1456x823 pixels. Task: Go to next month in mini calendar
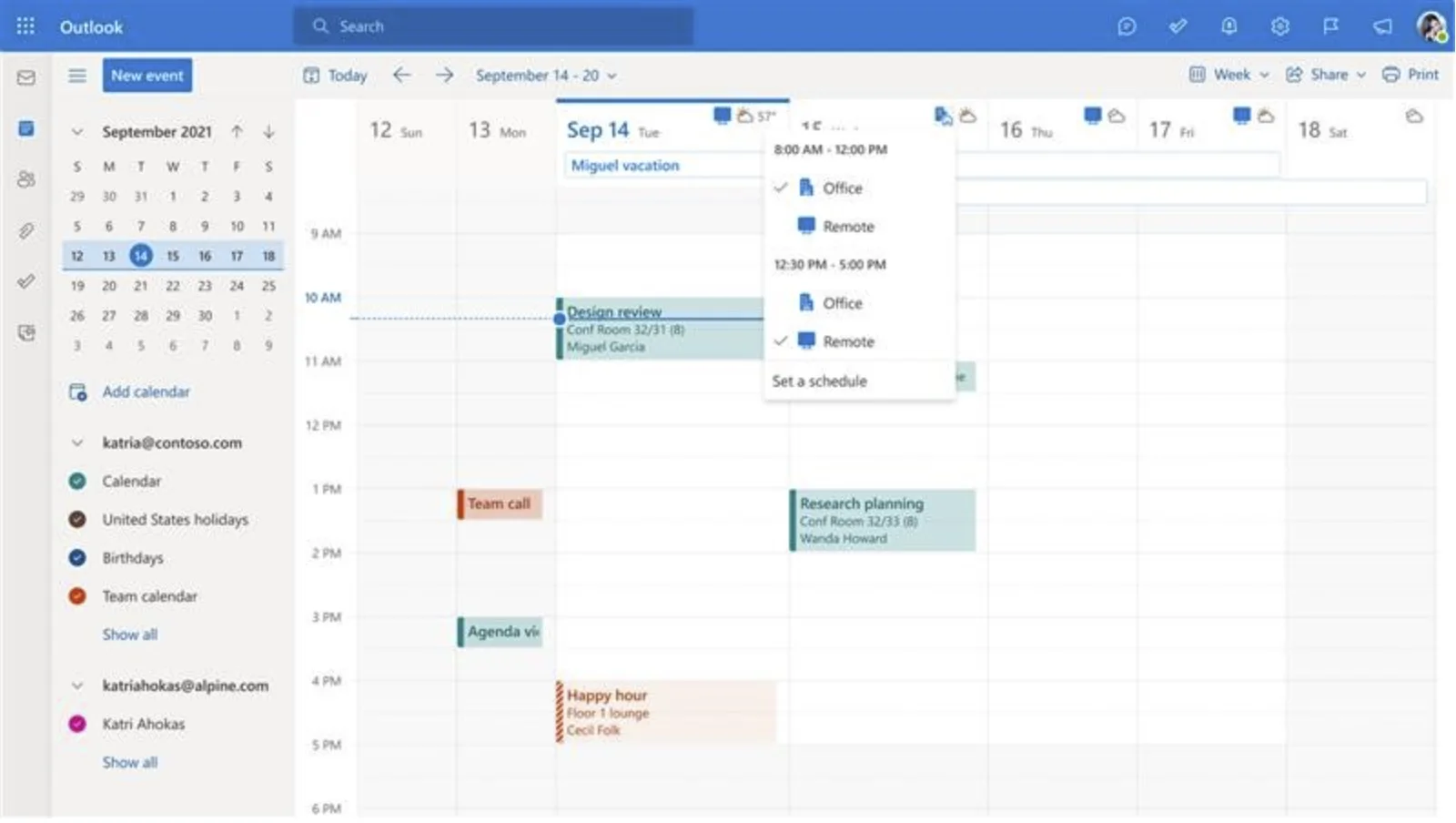pyautogui.click(x=268, y=131)
